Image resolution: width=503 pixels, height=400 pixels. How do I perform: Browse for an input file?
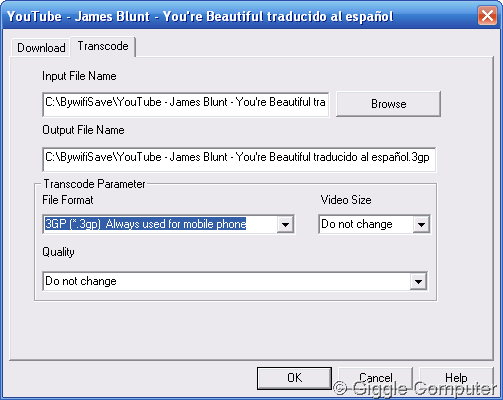[x=388, y=104]
